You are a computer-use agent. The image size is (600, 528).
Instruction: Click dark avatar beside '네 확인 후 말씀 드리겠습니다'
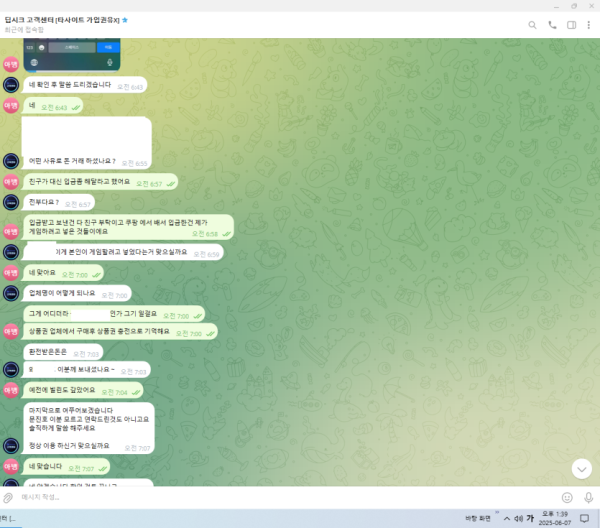[x=11, y=85]
